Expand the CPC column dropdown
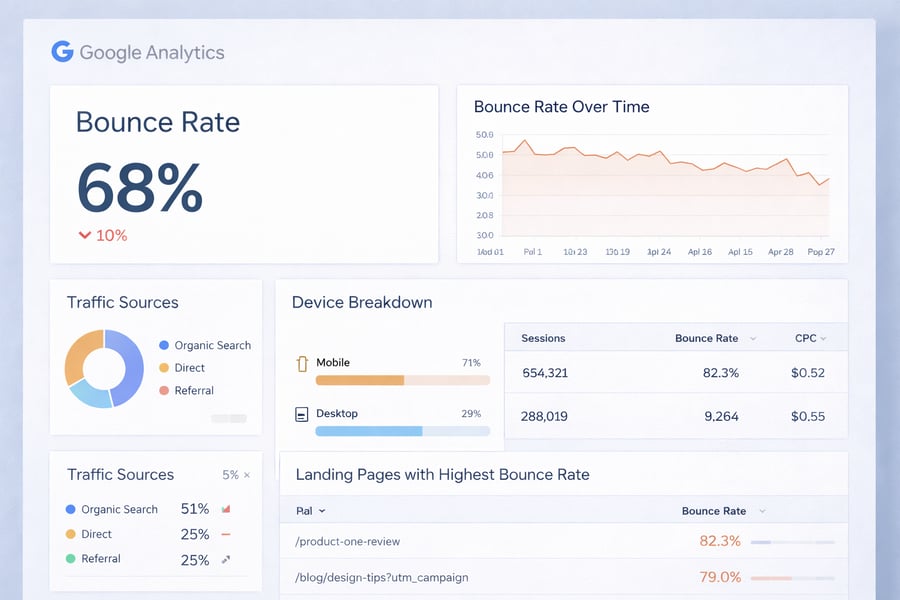Viewport: 900px width, 600px height. [x=824, y=338]
